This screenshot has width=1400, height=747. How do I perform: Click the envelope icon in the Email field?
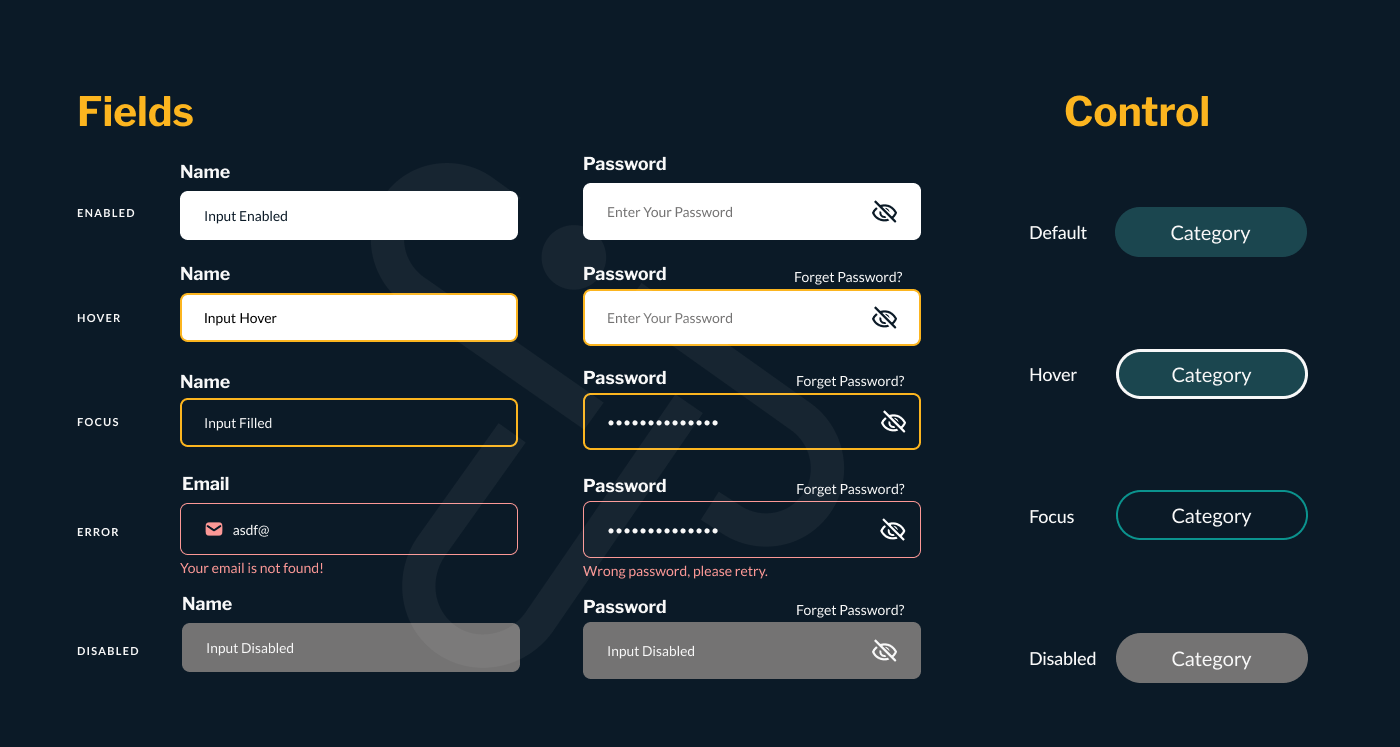click(x=214, y=529)
